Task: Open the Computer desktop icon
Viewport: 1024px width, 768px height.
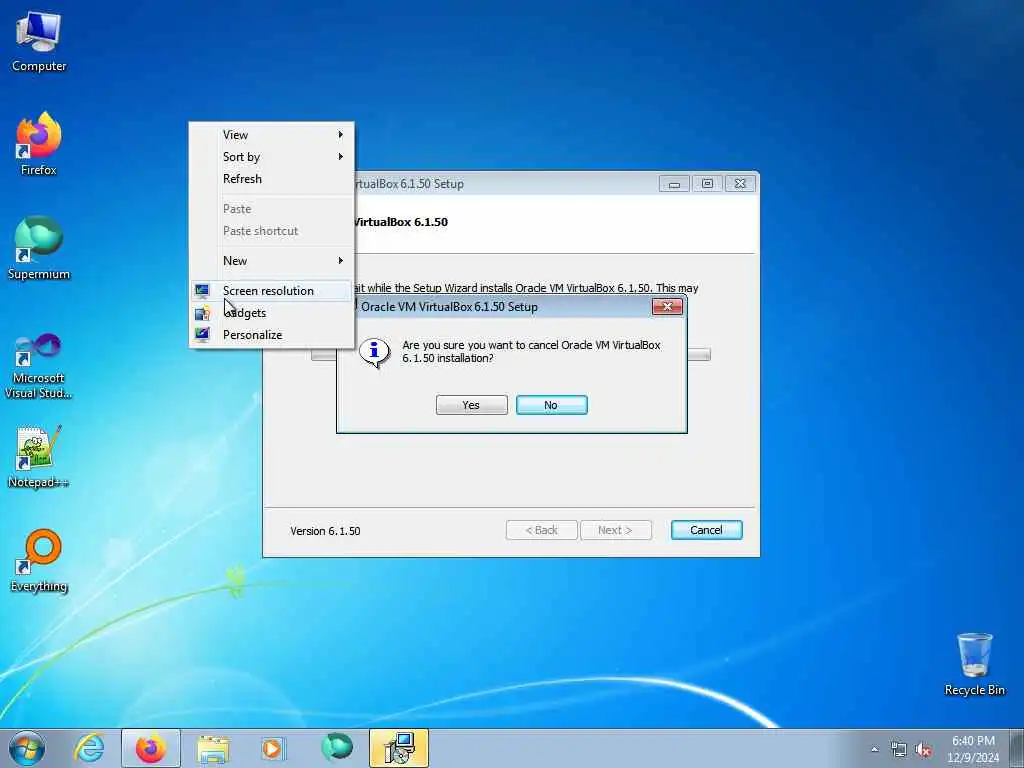Action: [x=39, y=42]
